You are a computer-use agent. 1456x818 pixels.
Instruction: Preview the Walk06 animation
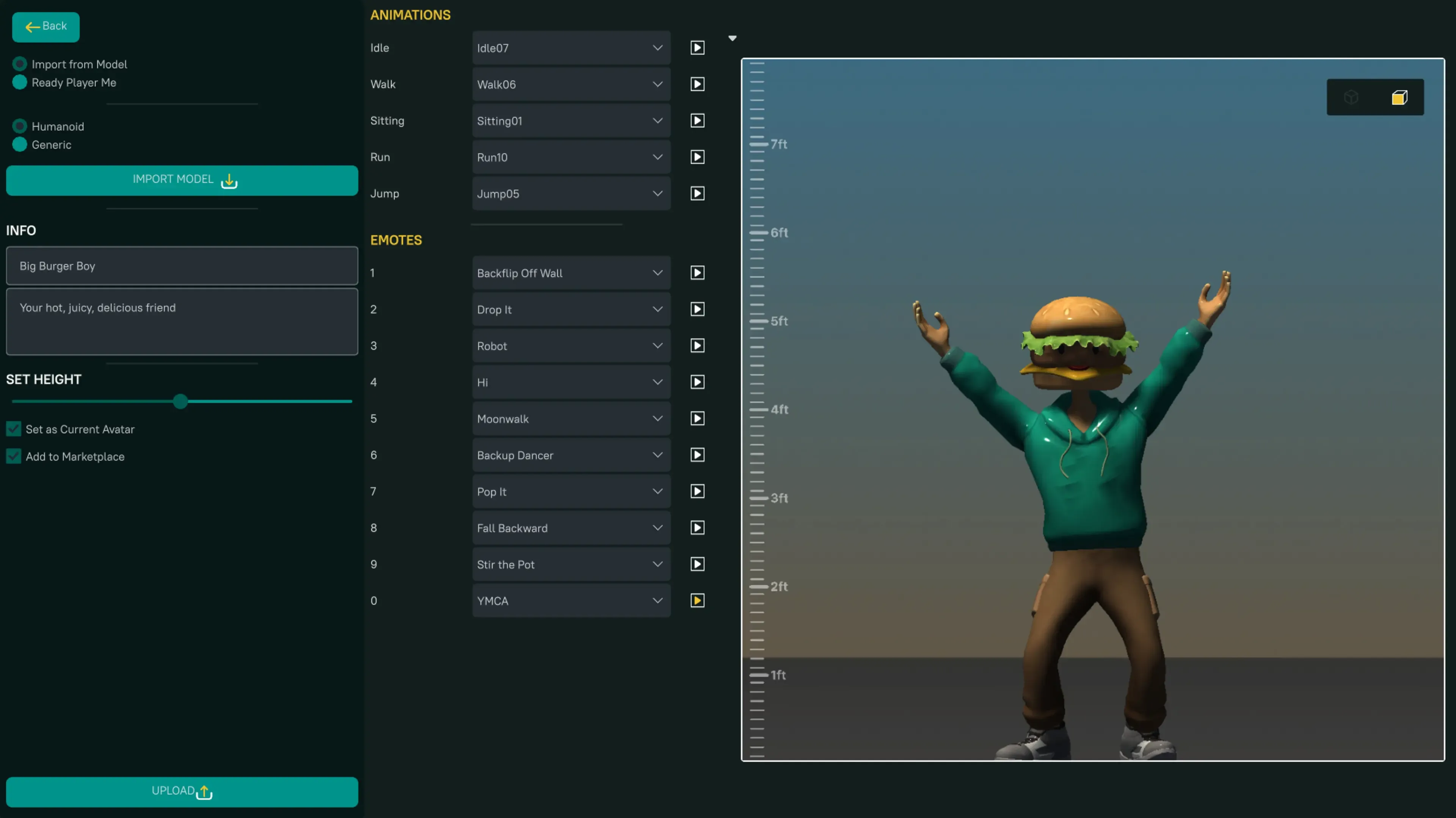pos(697,84)
